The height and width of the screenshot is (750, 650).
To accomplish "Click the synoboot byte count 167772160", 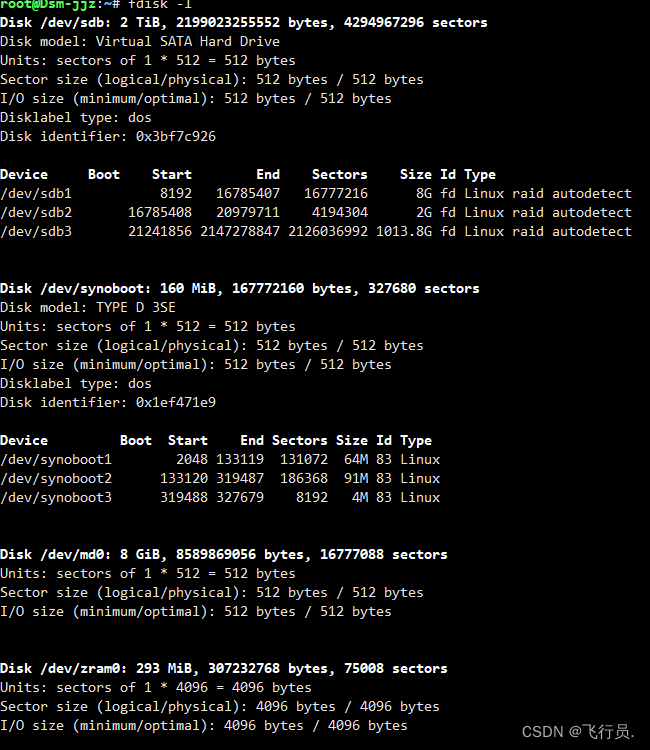I will [x=268, y=289].
